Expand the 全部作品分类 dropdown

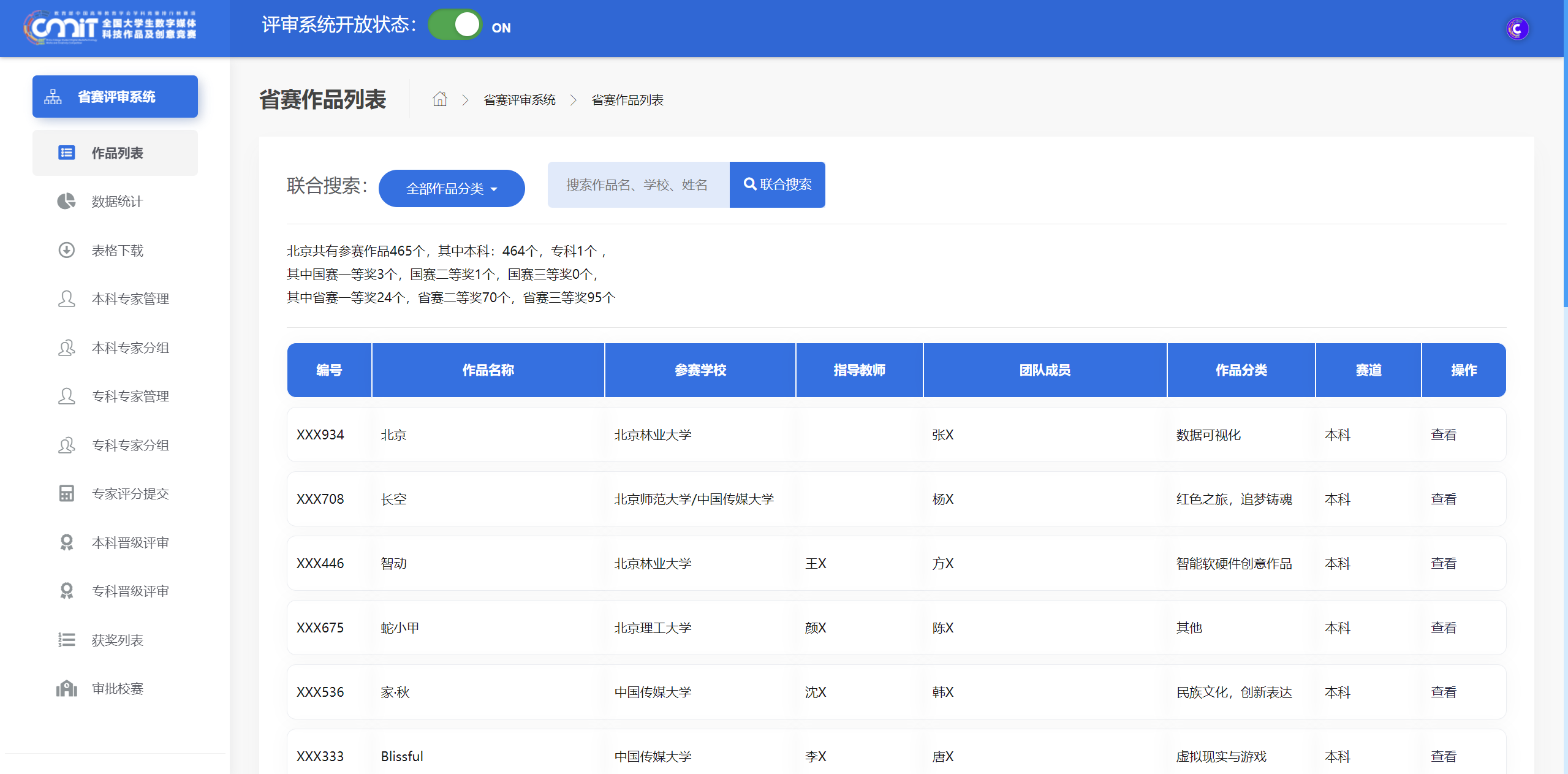[x=452, y=189]
